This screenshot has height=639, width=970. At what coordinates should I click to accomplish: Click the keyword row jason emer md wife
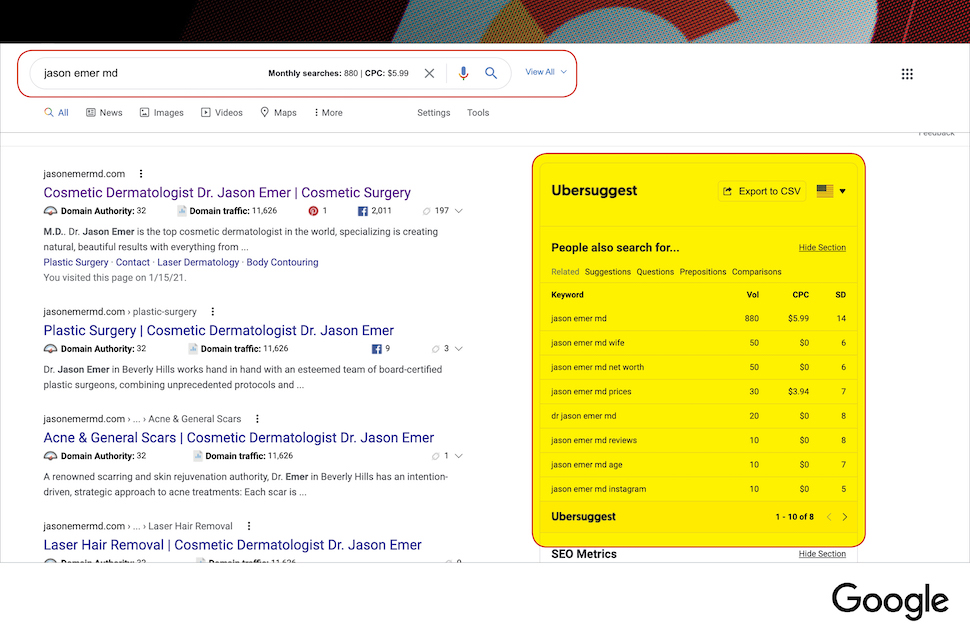[698, 343]
